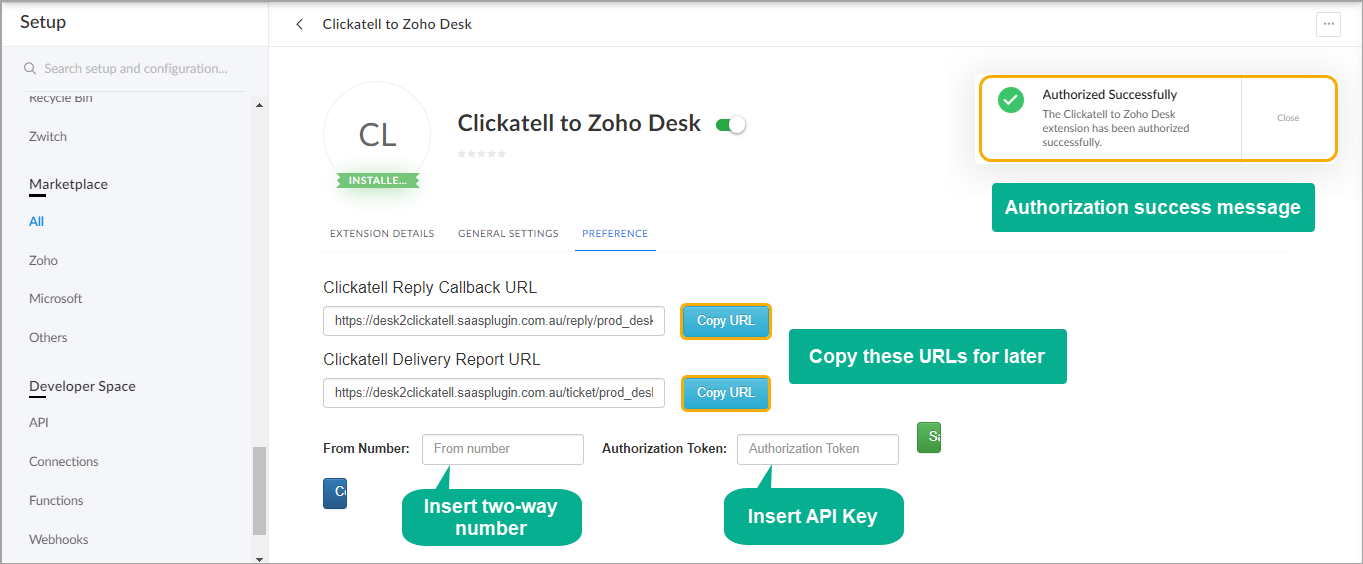Screen dimensions: 1363x564
Task: Open the Extension Details tab
Action: coord(382,234)
